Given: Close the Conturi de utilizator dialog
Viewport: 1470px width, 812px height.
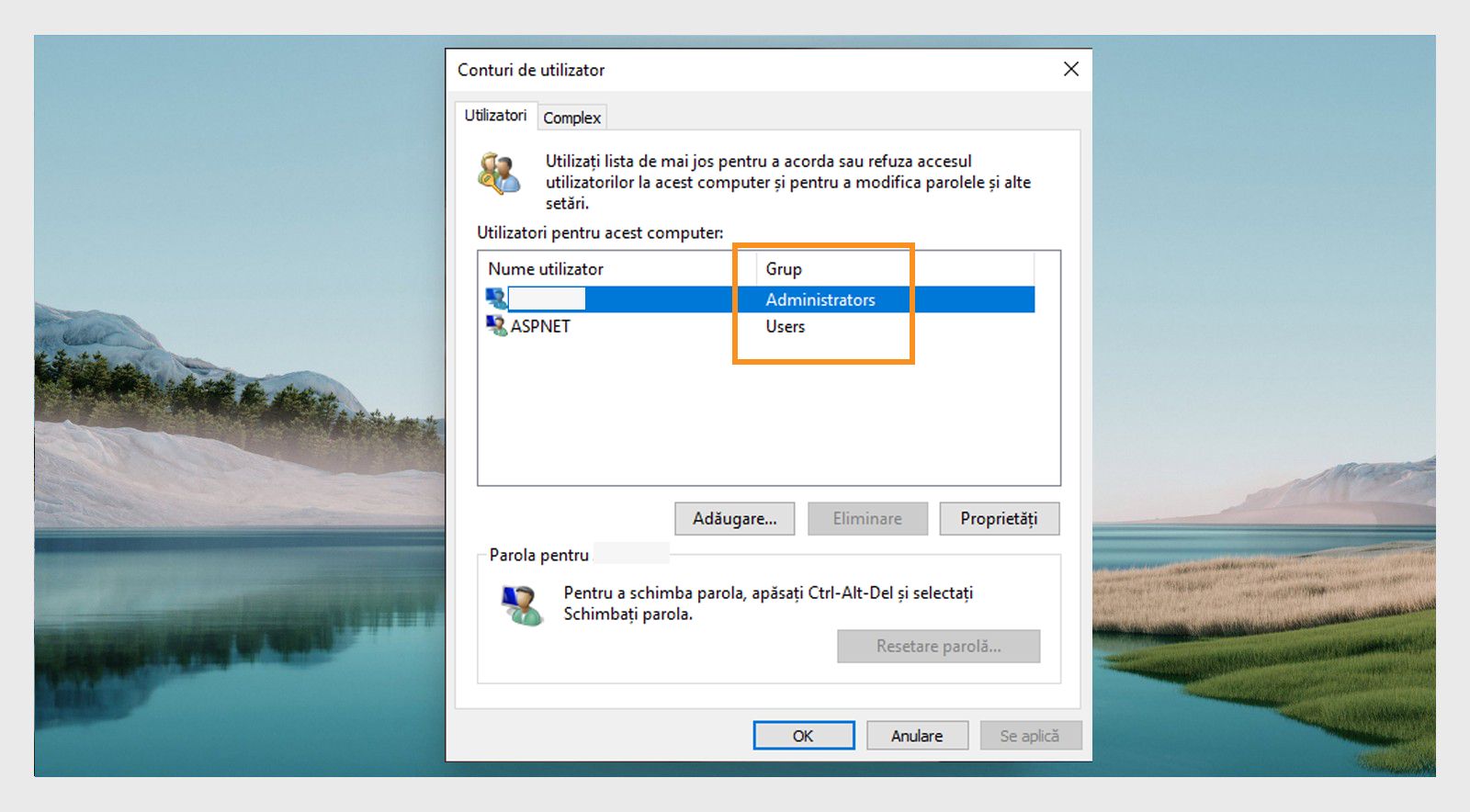Looking at the screenshot, I should (x=1070, y=69).
